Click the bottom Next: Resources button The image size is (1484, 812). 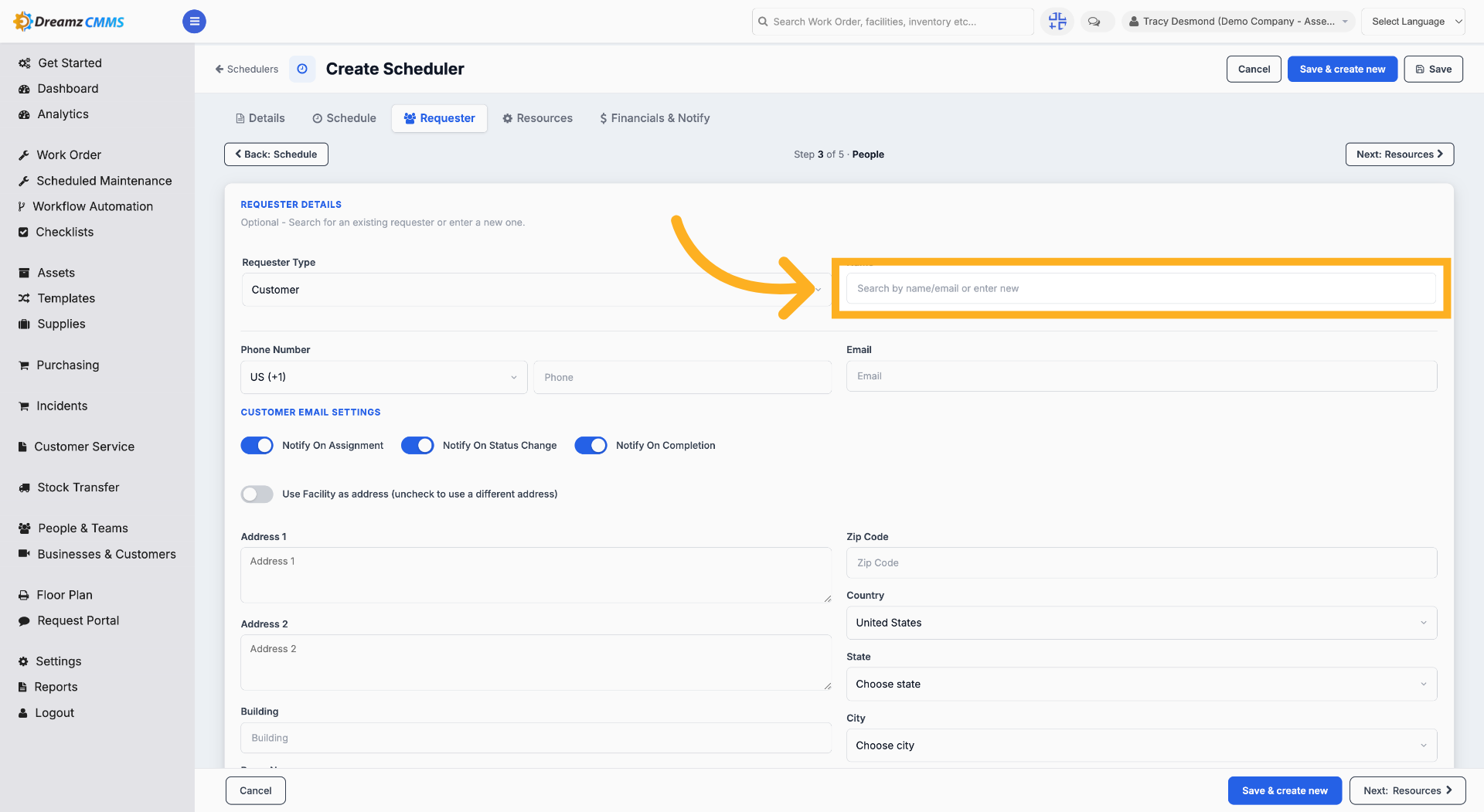coord(1407,790)
